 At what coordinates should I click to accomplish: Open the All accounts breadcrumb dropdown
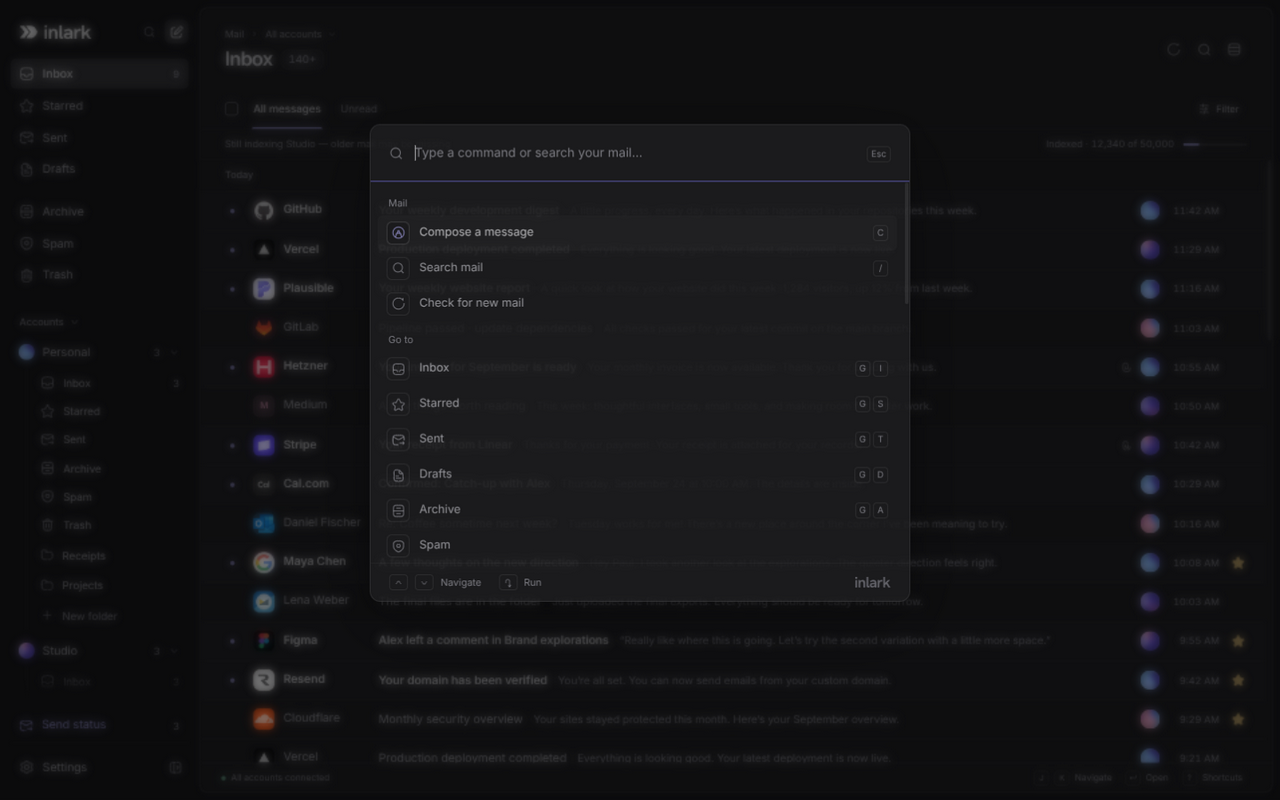[300, 34]
